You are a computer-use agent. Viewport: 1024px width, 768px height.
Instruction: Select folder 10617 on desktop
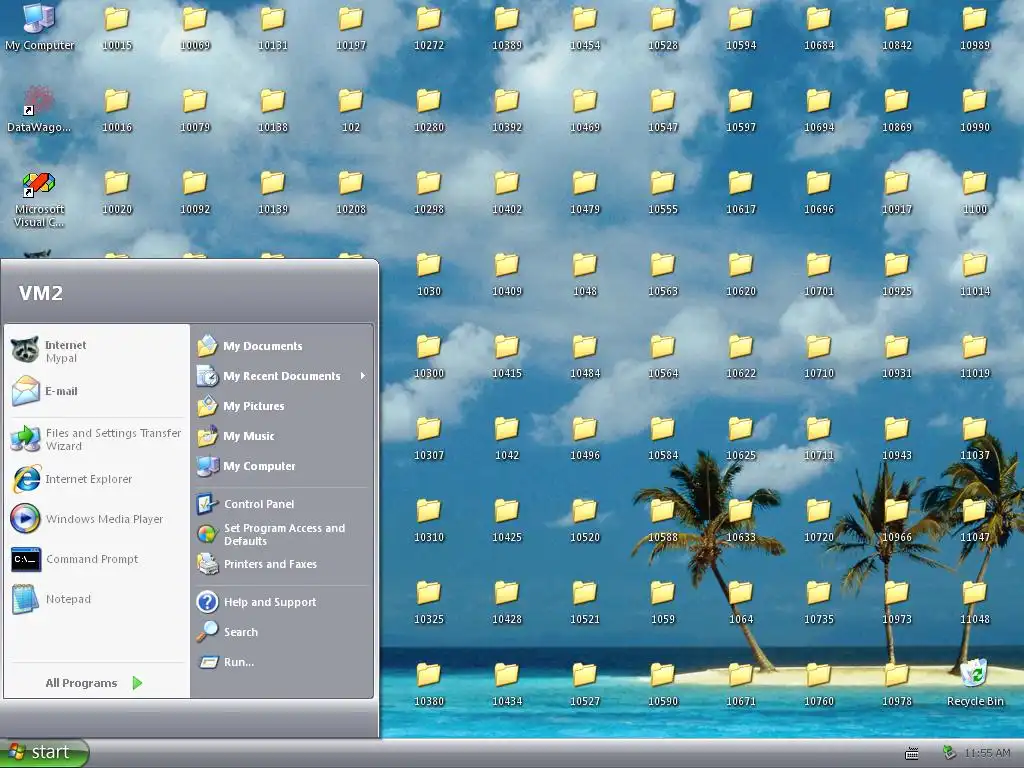(741, 192)
